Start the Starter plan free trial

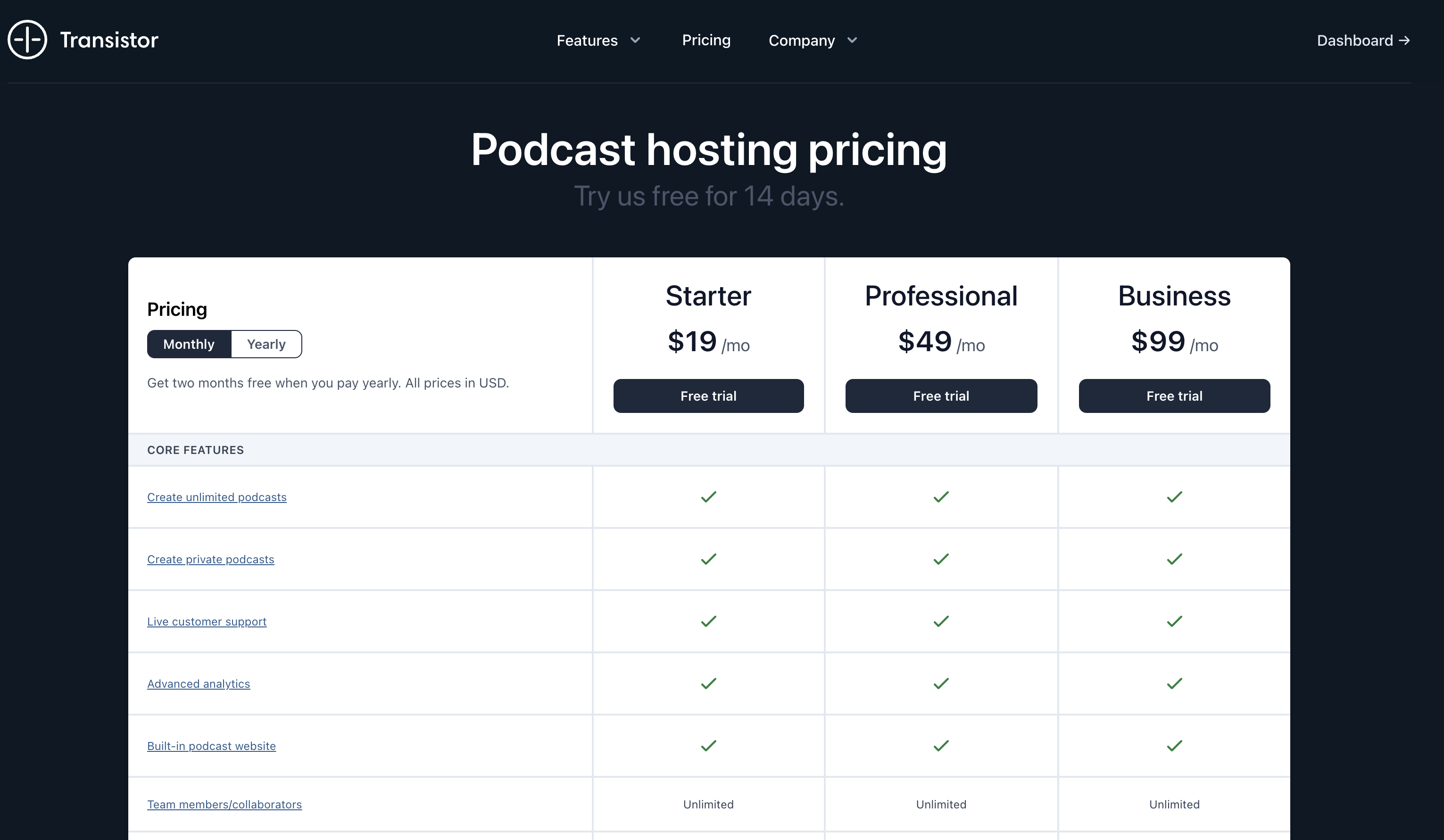[x=708, y=395]
